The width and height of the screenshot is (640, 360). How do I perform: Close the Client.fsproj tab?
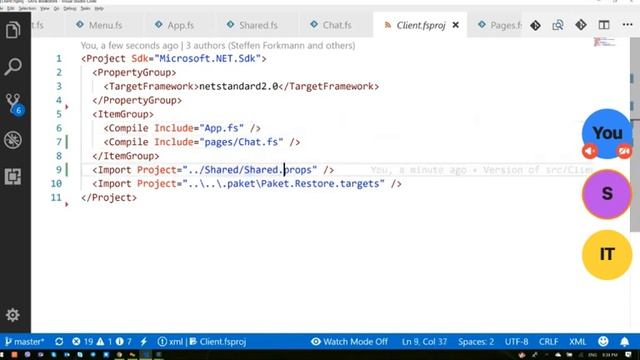[456, 25]
